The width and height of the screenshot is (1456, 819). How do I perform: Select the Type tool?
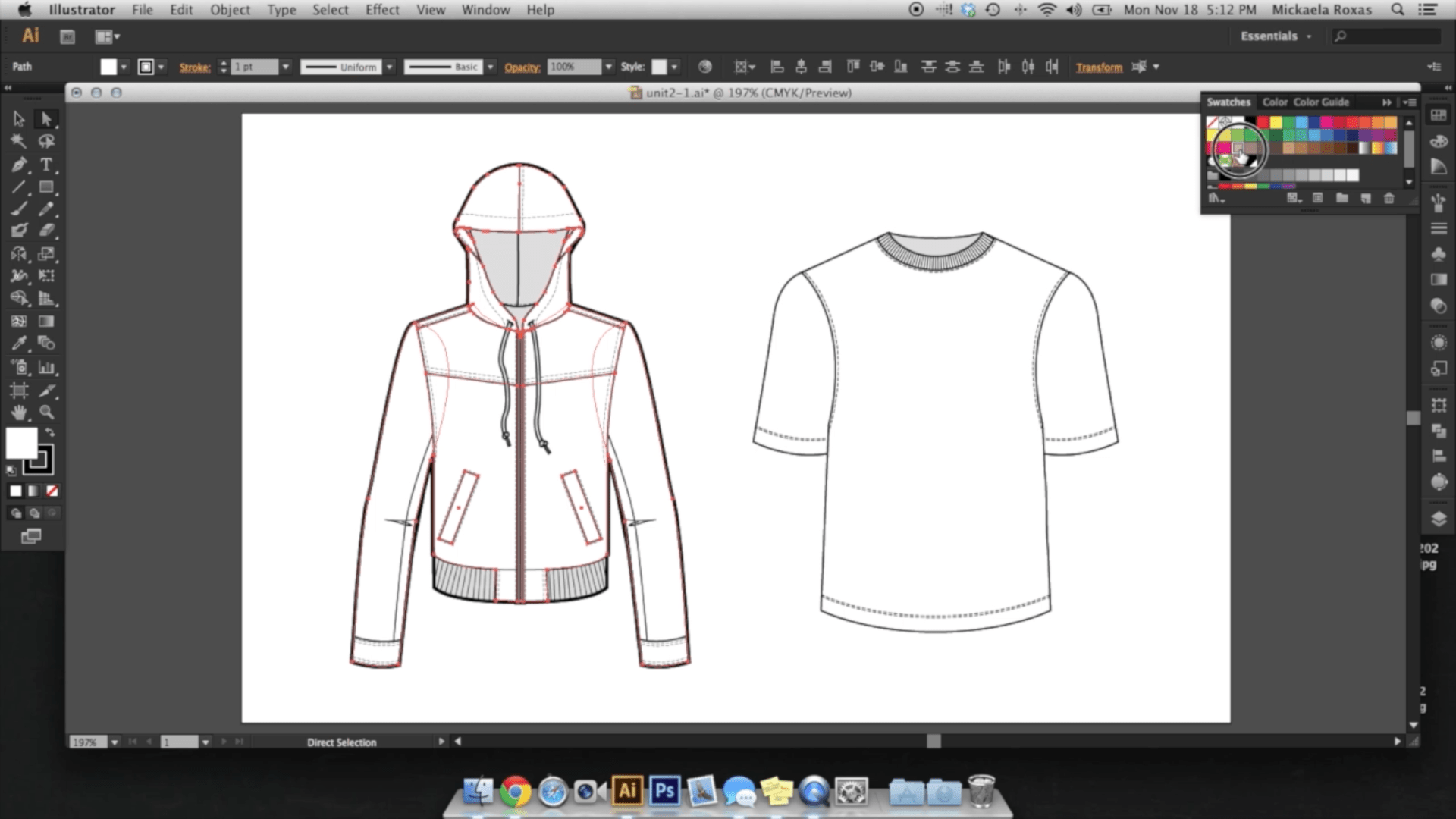45,165
